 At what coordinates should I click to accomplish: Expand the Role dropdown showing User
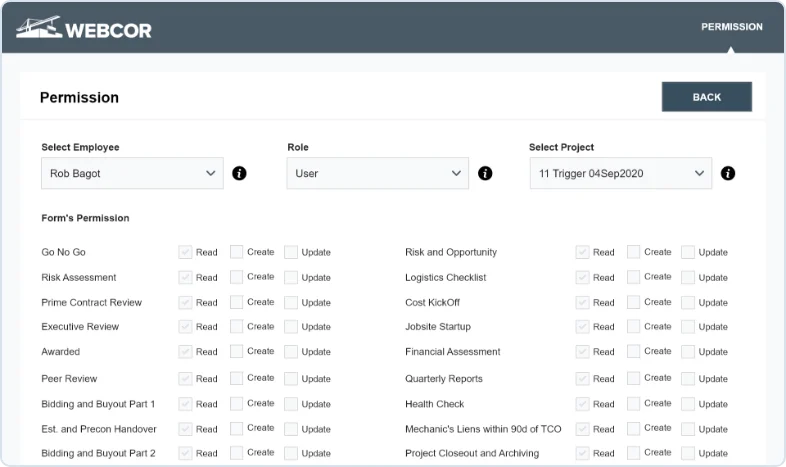click(377, 173)
